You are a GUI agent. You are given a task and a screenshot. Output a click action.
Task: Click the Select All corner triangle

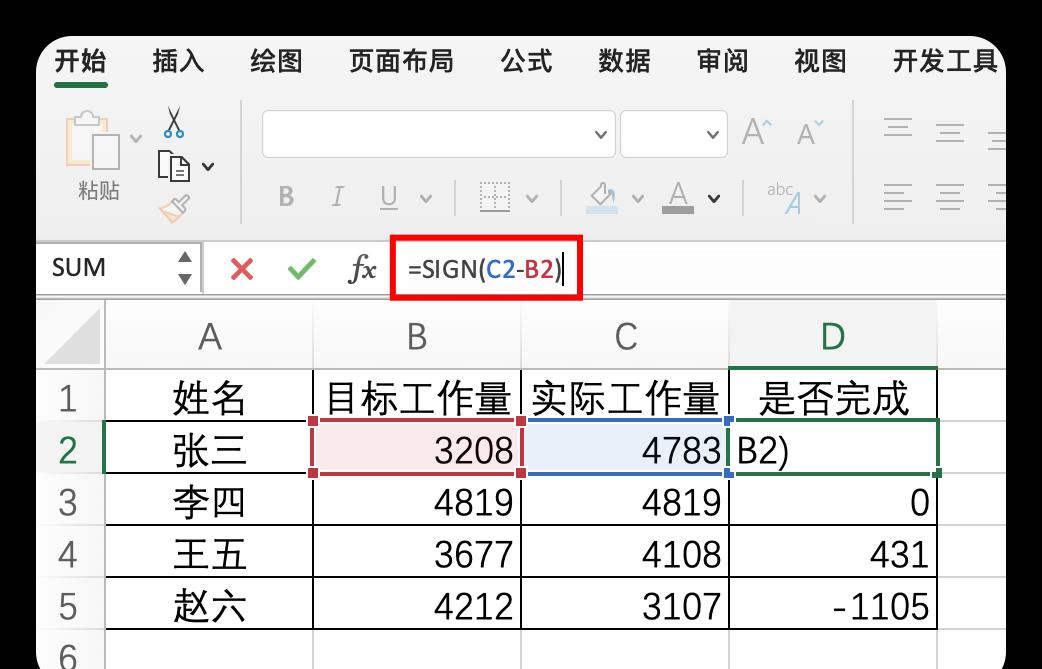pyautogui.click(x=72, y=335)
